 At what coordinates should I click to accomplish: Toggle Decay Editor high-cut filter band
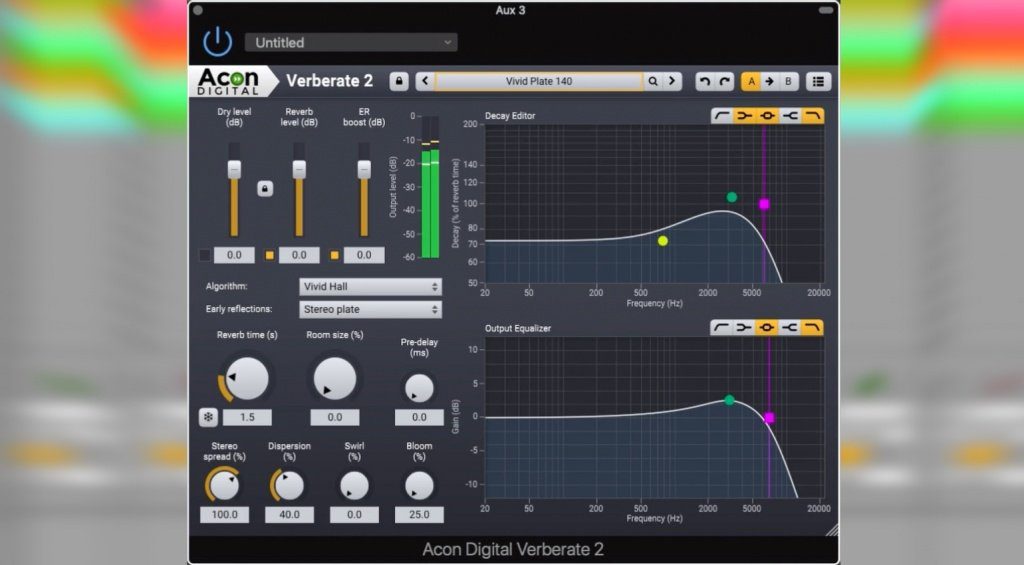[813, 116]
